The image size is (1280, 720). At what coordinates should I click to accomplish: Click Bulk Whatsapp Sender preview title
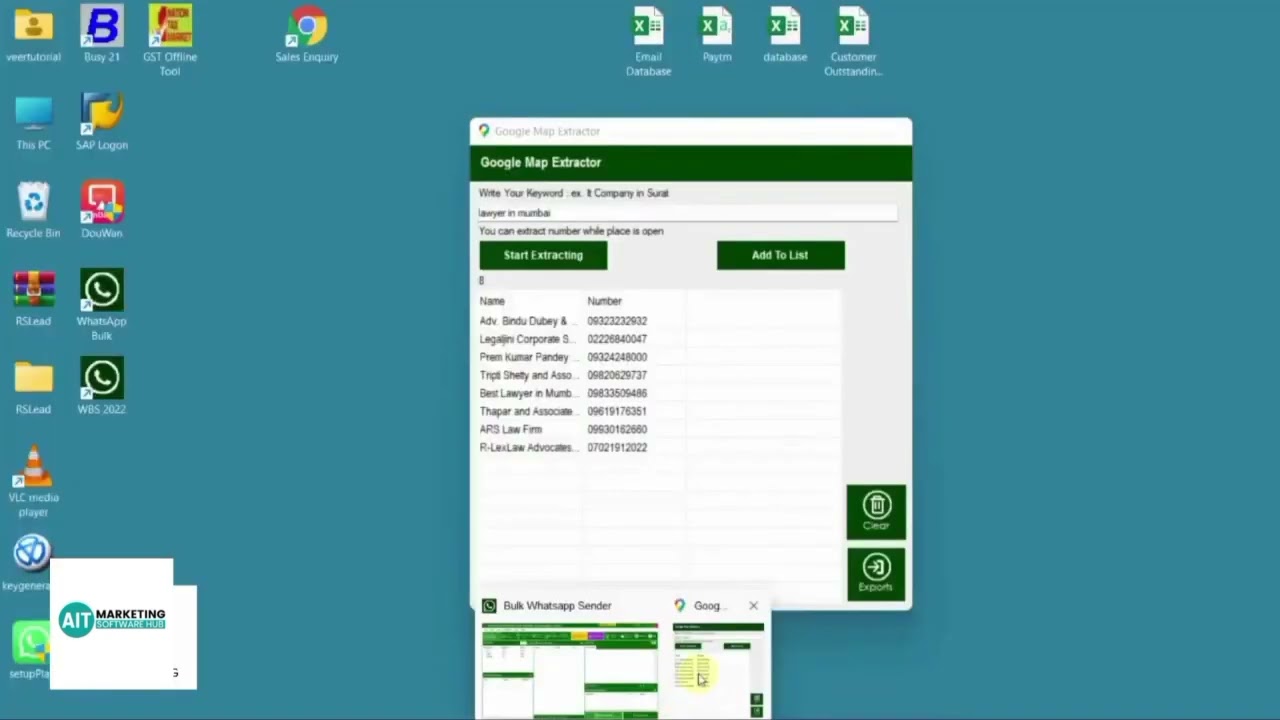pos(557,605)
